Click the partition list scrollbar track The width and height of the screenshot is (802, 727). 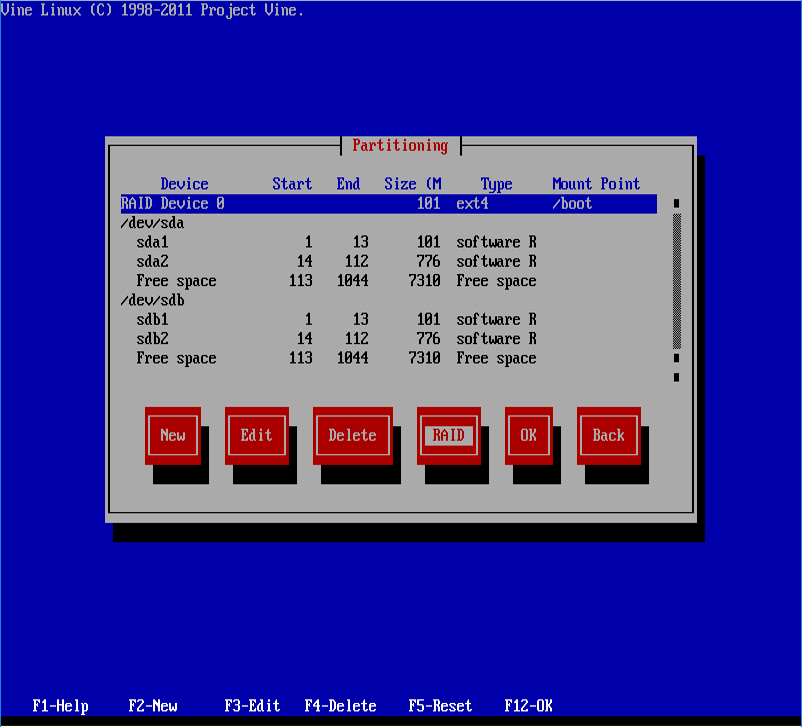pos(677,281)
